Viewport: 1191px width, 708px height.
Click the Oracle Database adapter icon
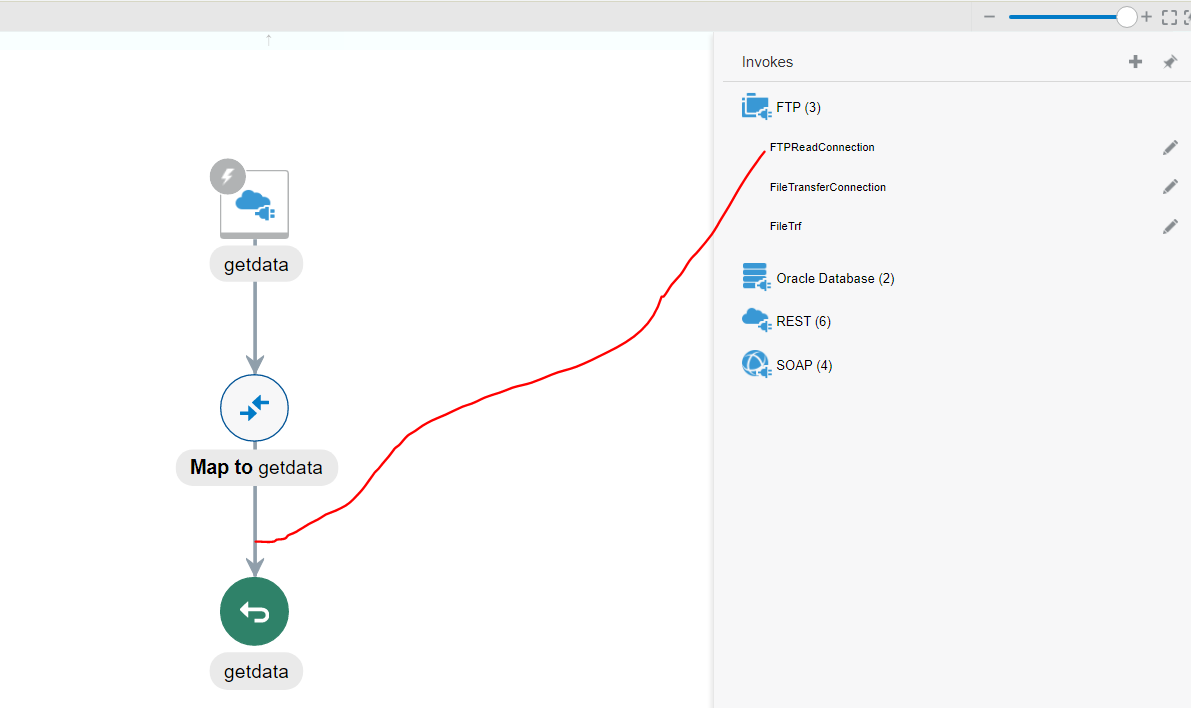point(756,277)
